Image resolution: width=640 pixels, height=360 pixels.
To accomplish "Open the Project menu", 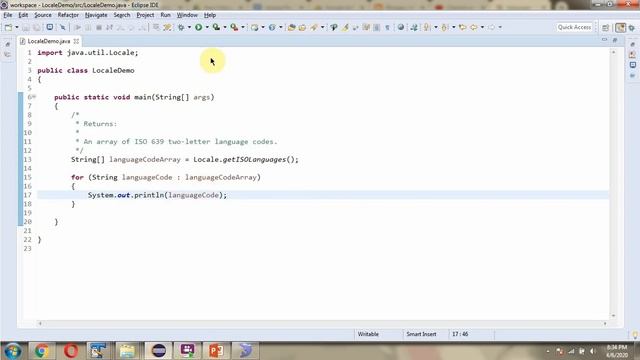I will [145, 15].
